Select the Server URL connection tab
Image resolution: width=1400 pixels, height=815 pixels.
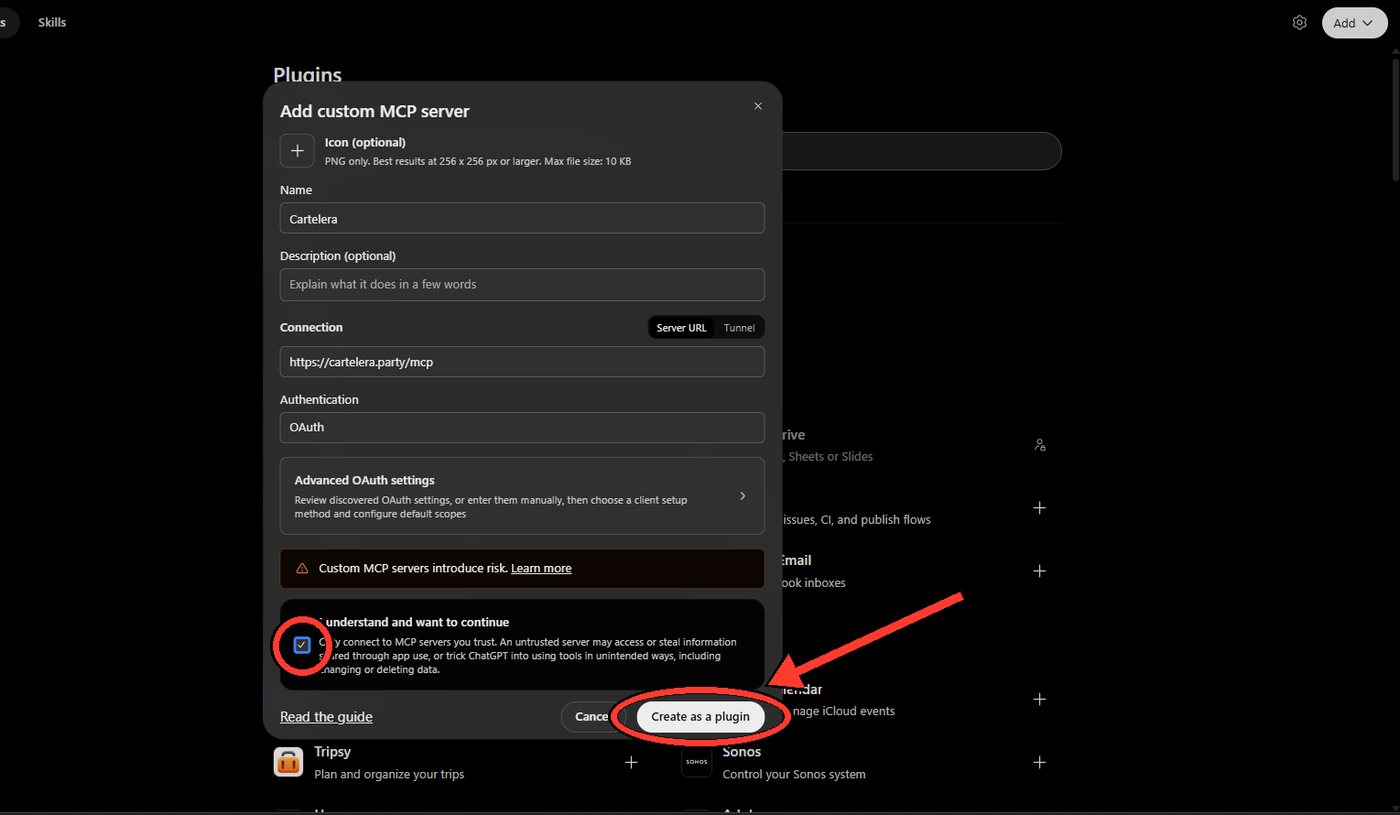coord(681,328)
